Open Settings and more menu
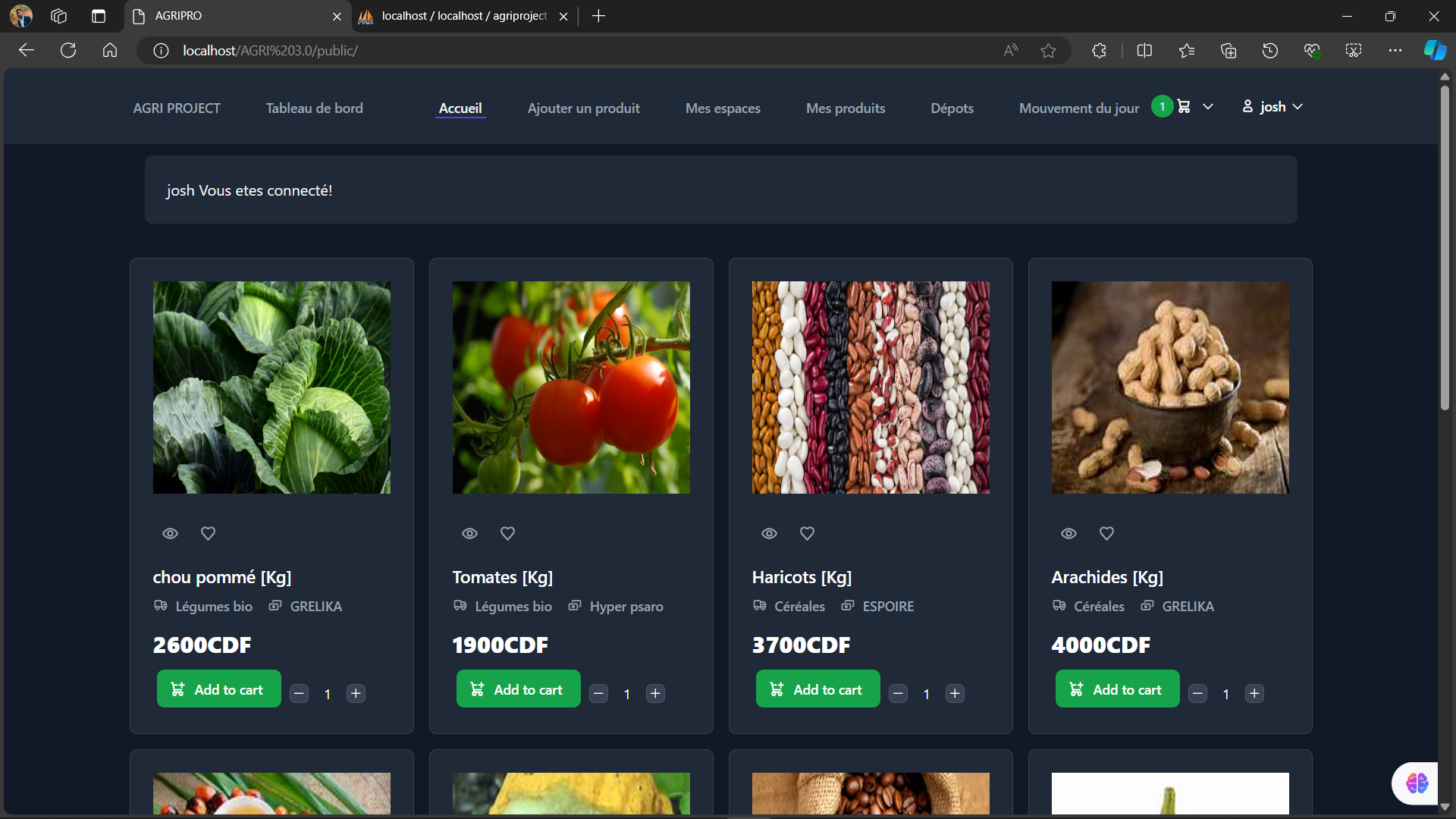The image size is (1456, 819). click(x=1395, y=51)
